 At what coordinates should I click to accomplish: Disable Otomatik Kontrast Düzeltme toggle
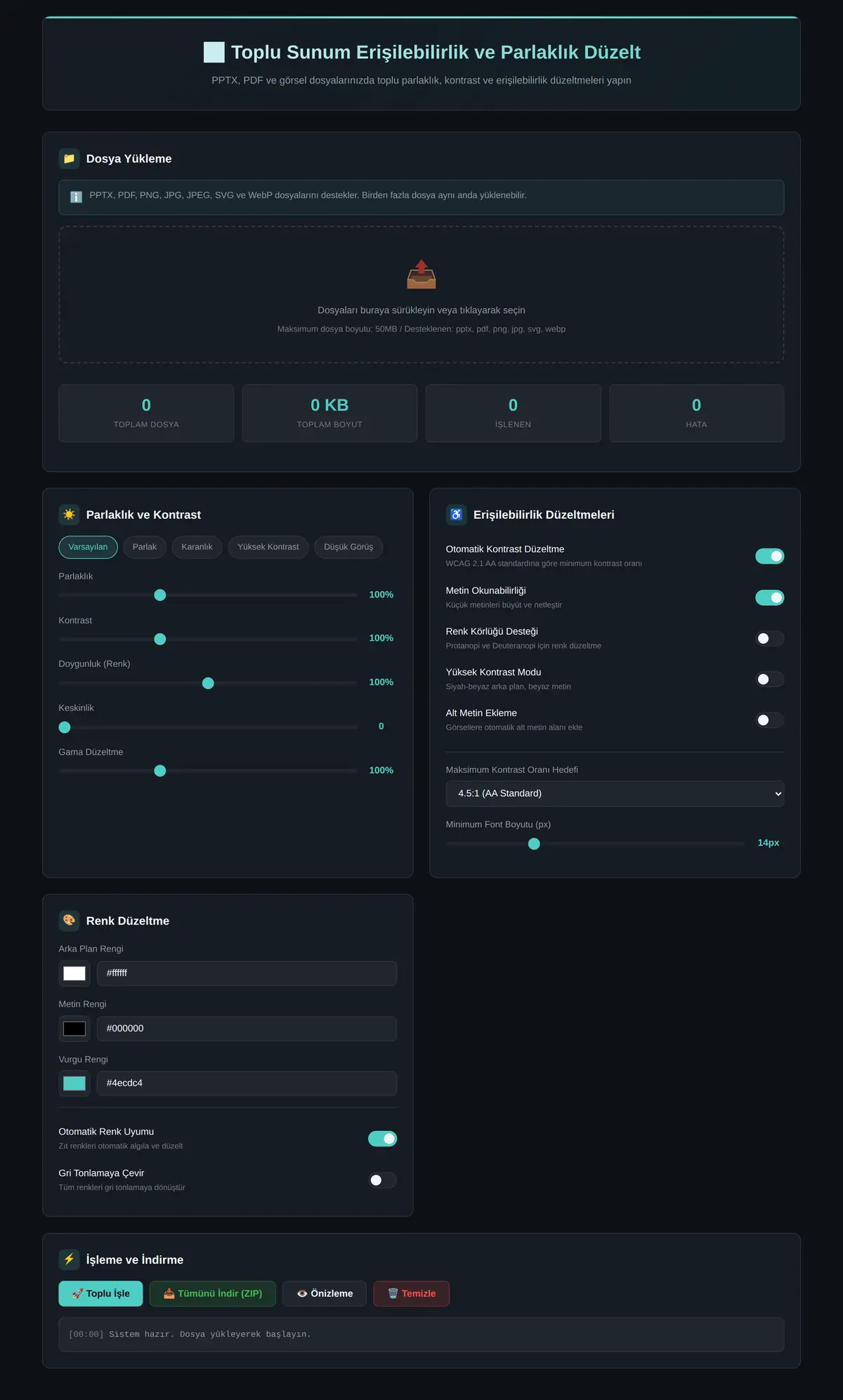769,556
